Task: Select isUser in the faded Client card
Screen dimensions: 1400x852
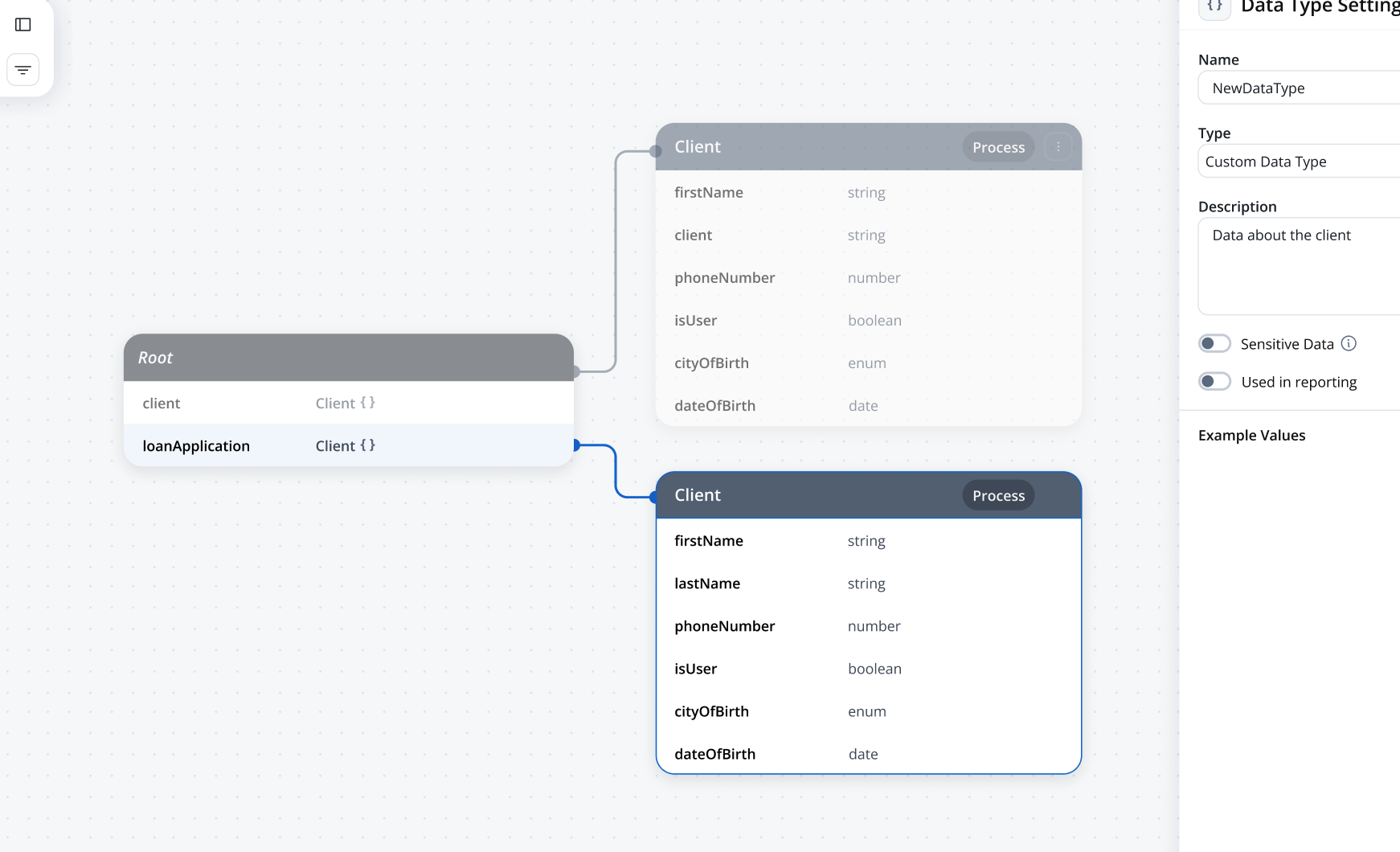Action: point(869,320)
